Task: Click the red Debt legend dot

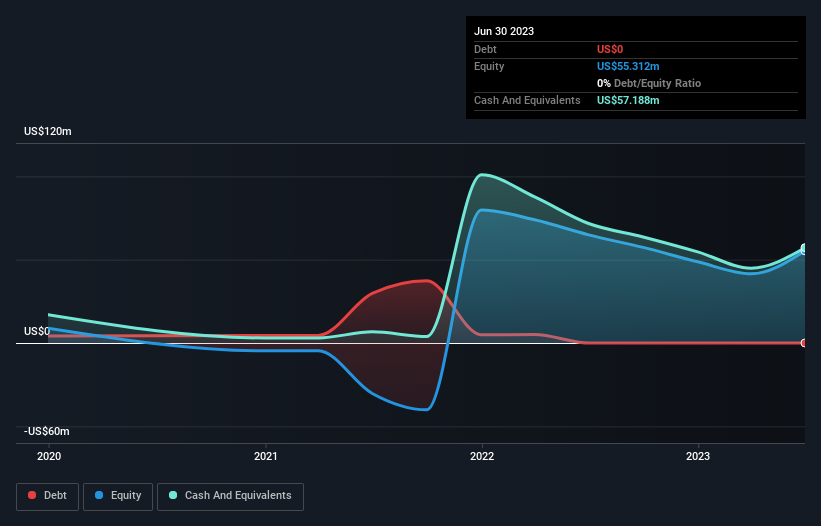Action: 32,495
